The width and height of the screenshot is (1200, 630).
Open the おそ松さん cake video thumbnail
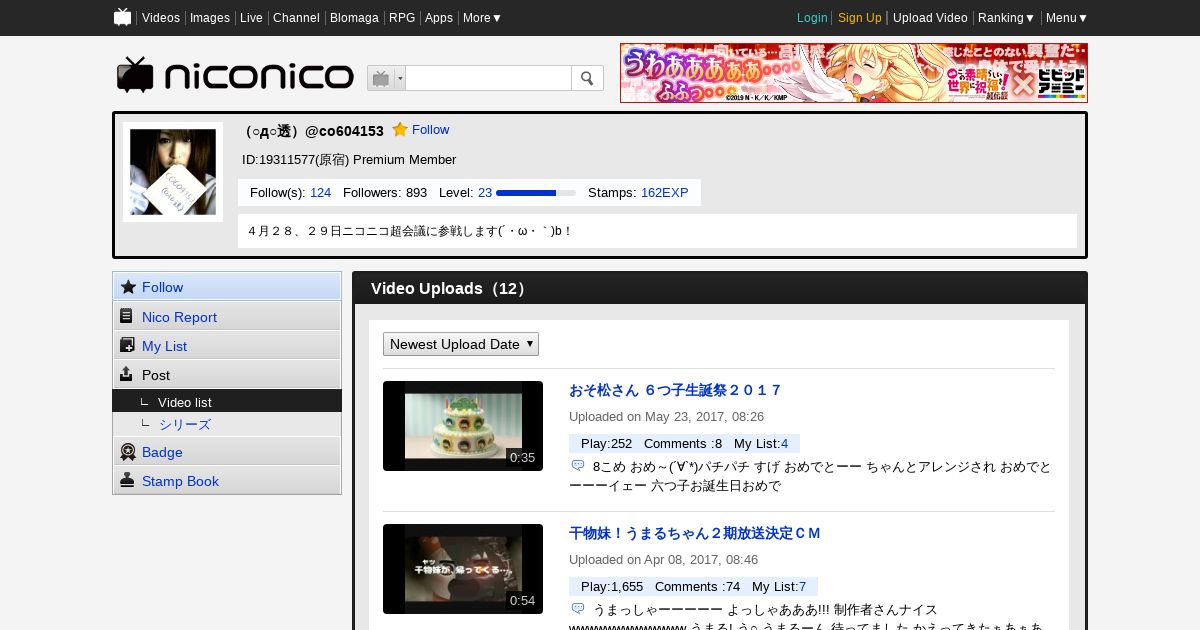click(463, 426)
